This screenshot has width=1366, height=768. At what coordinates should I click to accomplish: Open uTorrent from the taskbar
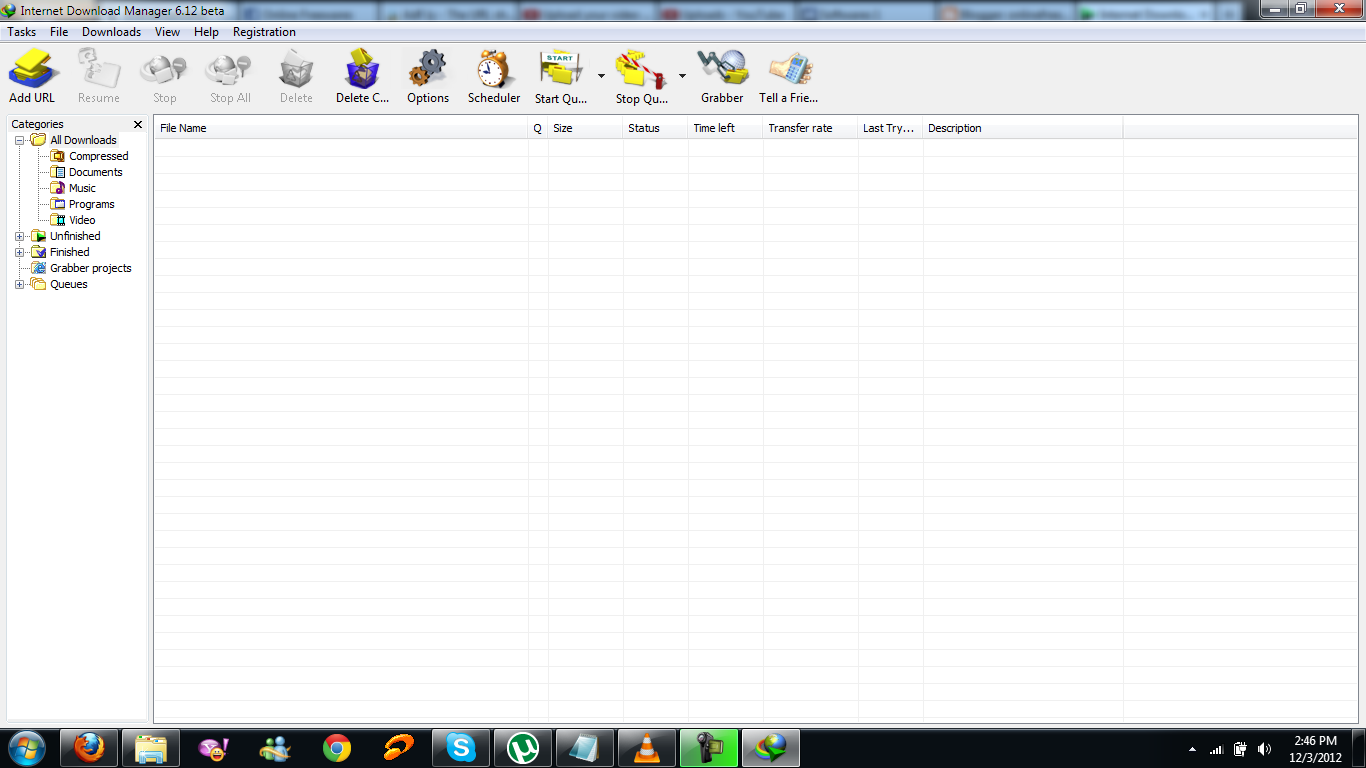click(523, 747)
